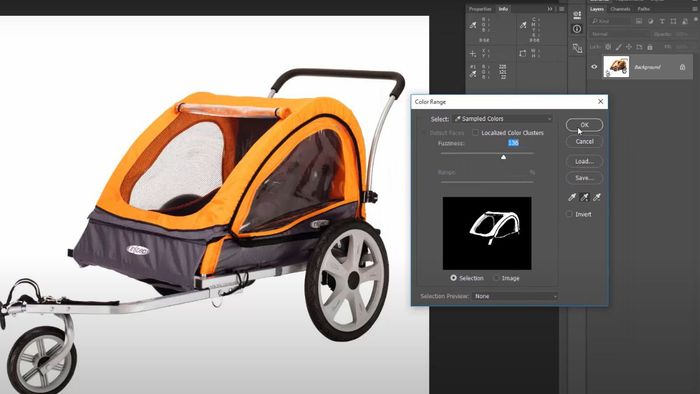Click the lock position (move arrows) icon
The width and height of the screenshot is (700, 394).
coord(629,47)
